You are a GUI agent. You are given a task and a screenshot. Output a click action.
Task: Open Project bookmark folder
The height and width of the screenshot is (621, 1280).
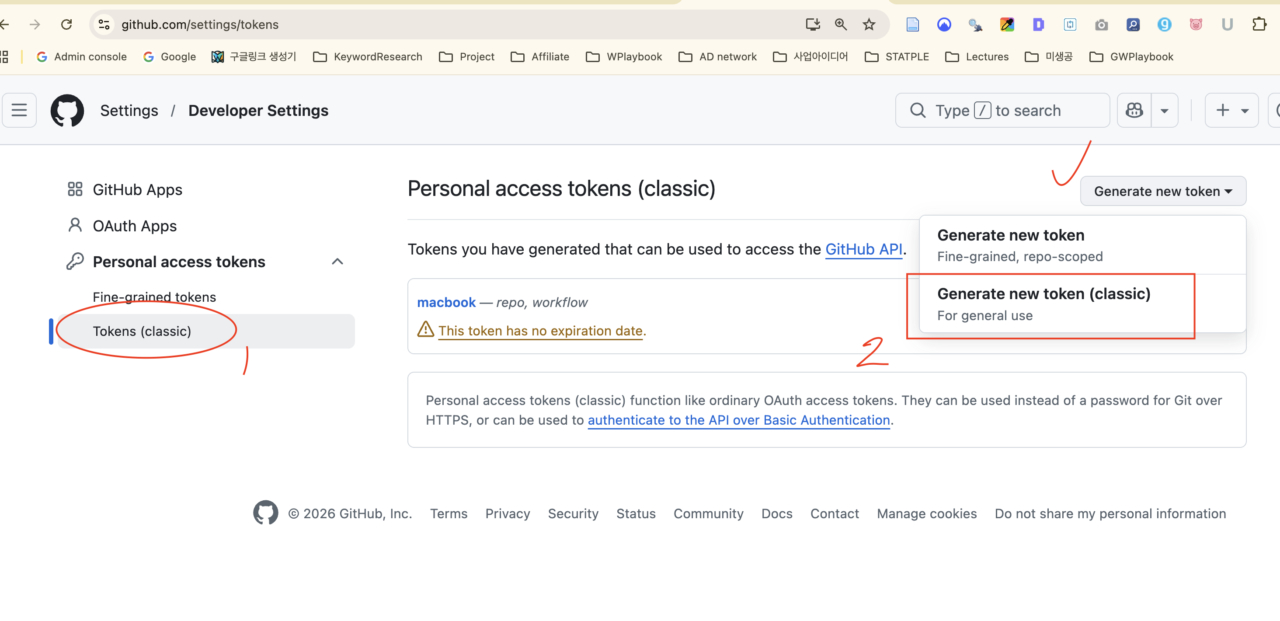pyautogui.click(x=467, y=57)
